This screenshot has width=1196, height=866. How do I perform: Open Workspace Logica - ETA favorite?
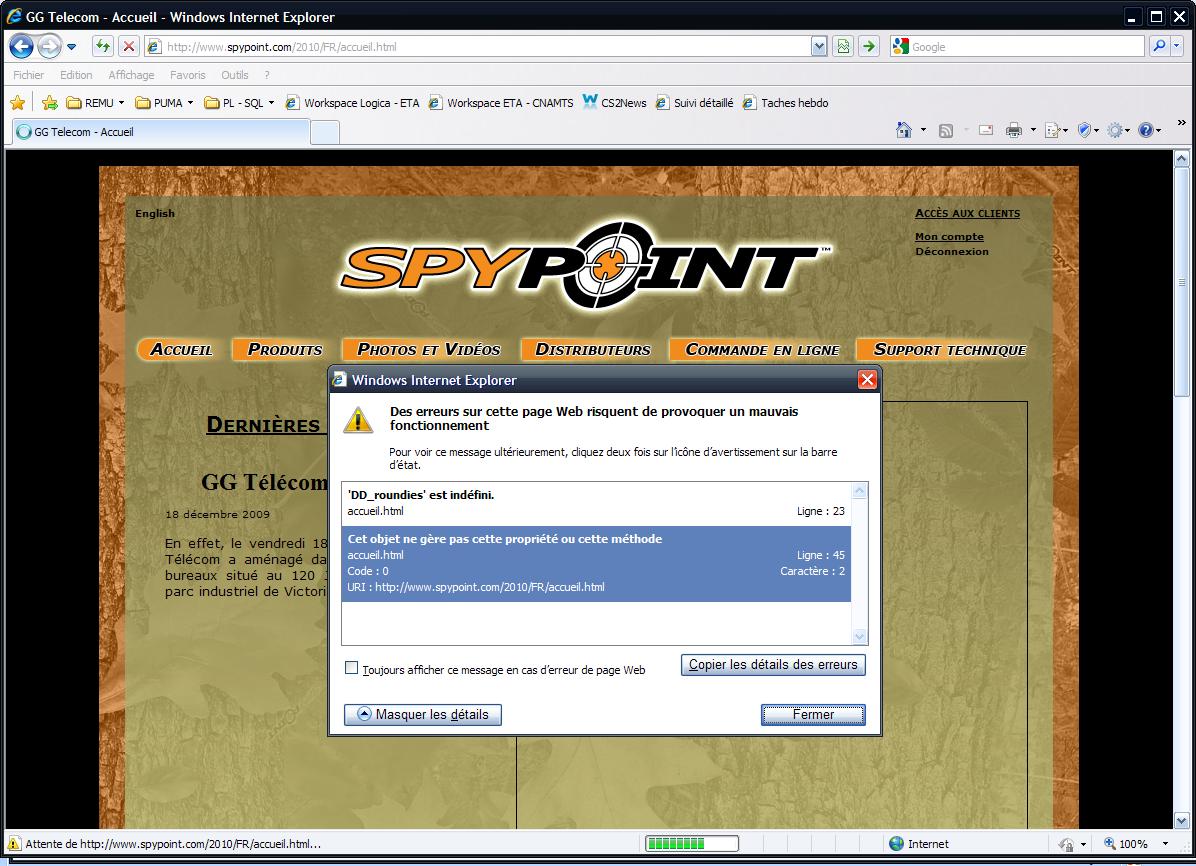(352, 102)
